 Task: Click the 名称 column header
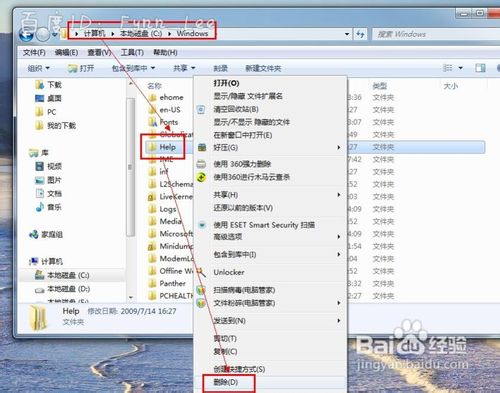pyautogui.click(x=154, y=86)
